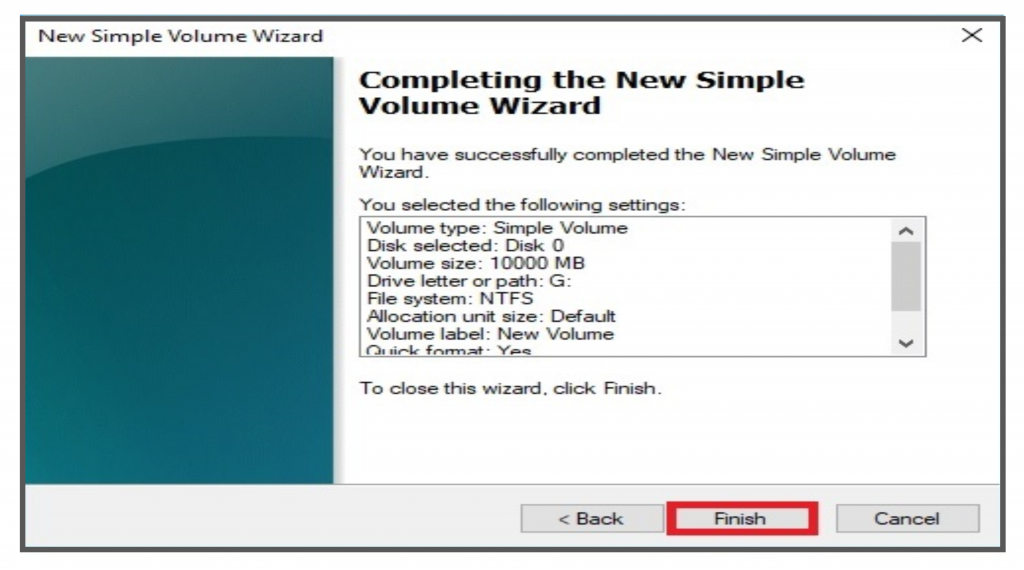Cancel the New Simple Volume Wizard
Screen dimensions: 1024x570
[907, 518]
